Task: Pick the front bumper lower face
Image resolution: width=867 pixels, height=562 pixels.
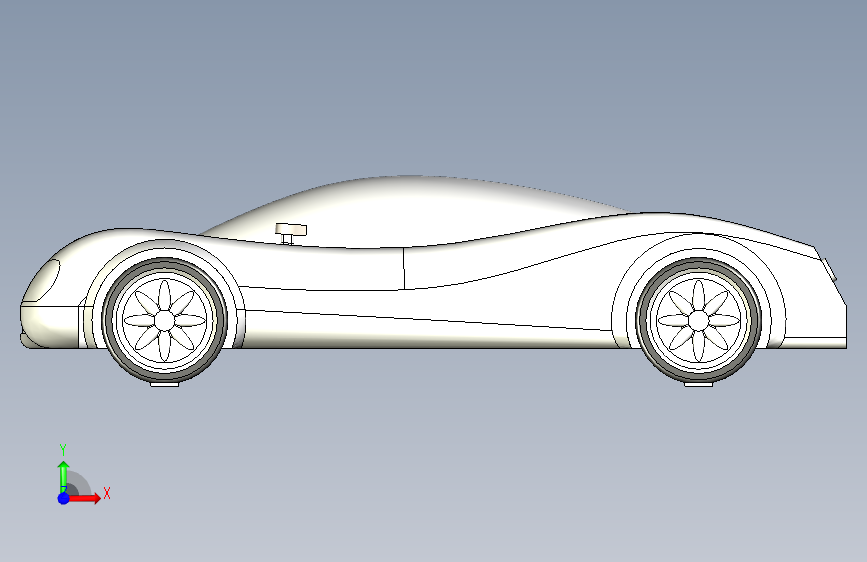Action: pyautogui.click(x=50, y=326)
